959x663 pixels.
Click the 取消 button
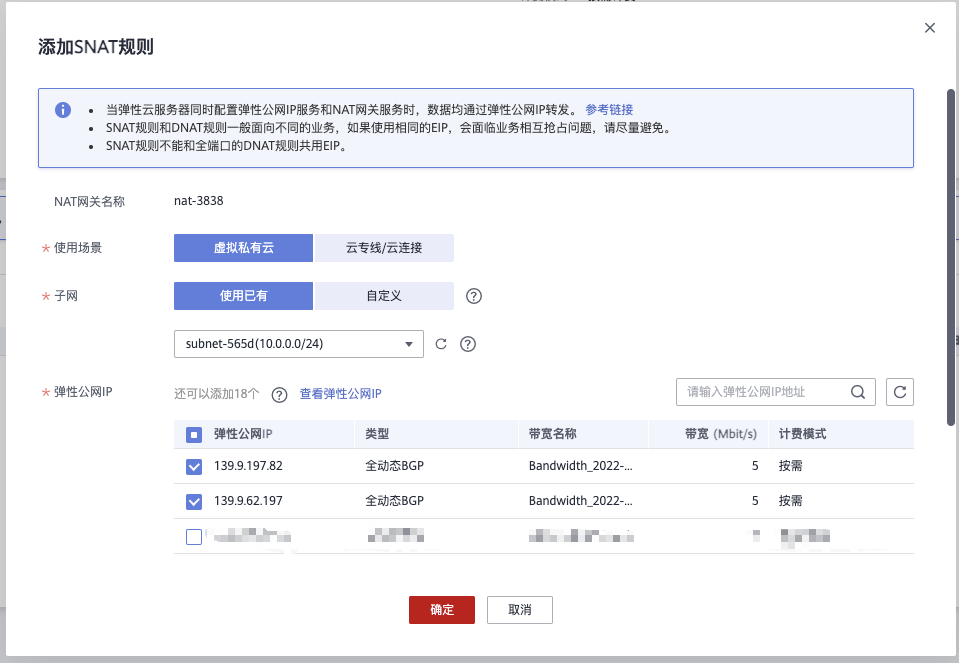[x=519, y=609]
